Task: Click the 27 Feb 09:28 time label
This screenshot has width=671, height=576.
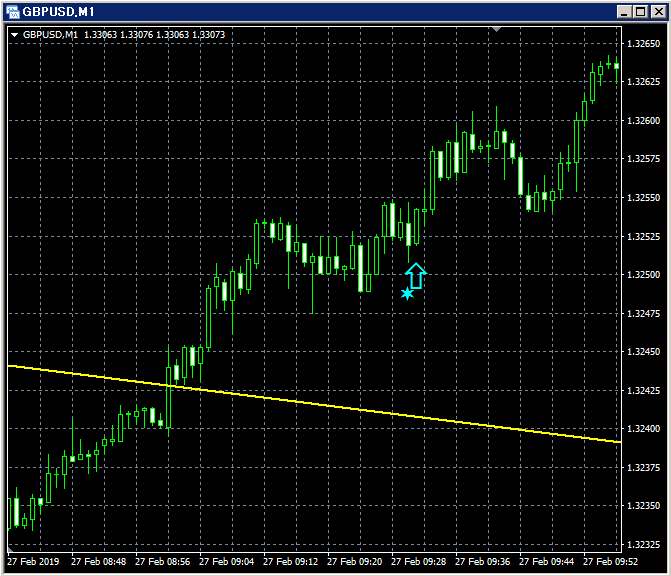Action: coord(419,561)
